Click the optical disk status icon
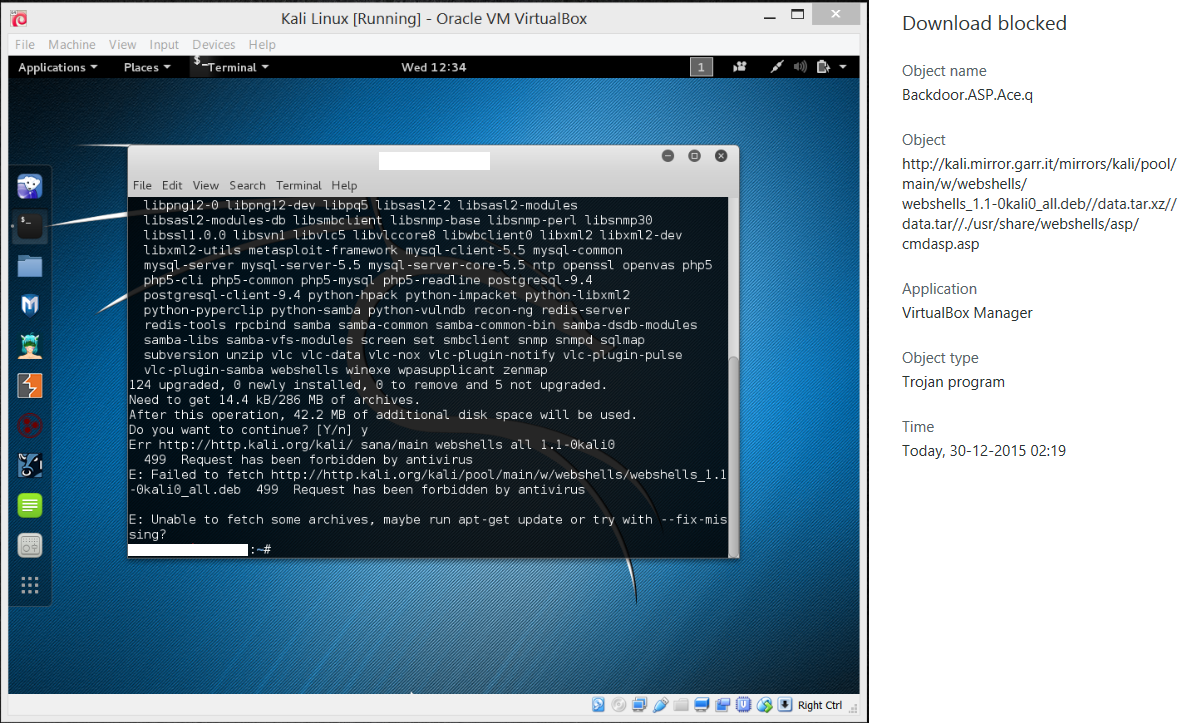Viewport: 1203px width, 723px height. [x=618, y=705]
